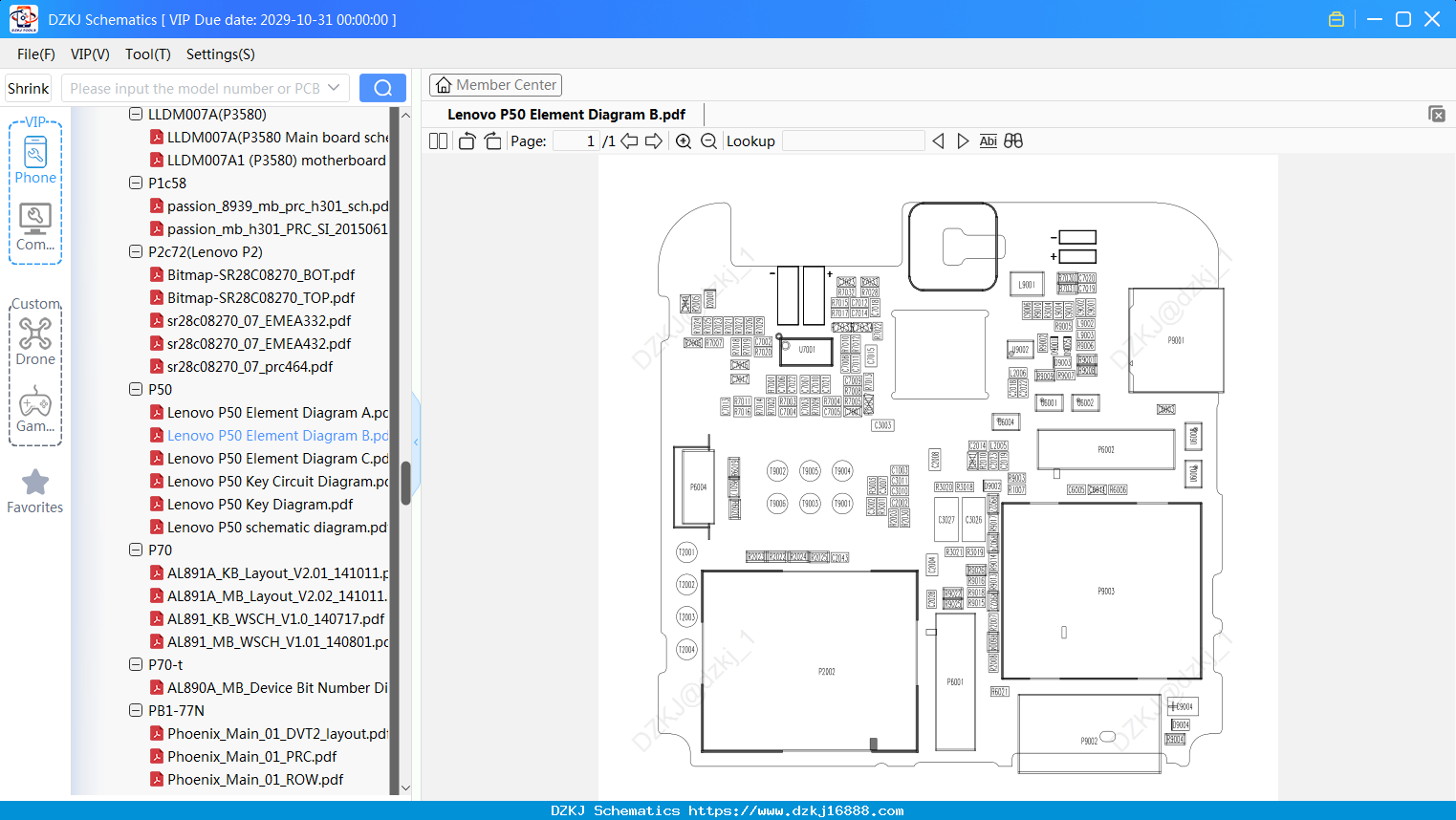Zoom in on the PDF
Image resolution: width=1456 pixels, height=820 pixels.
[x=684, y=141]
